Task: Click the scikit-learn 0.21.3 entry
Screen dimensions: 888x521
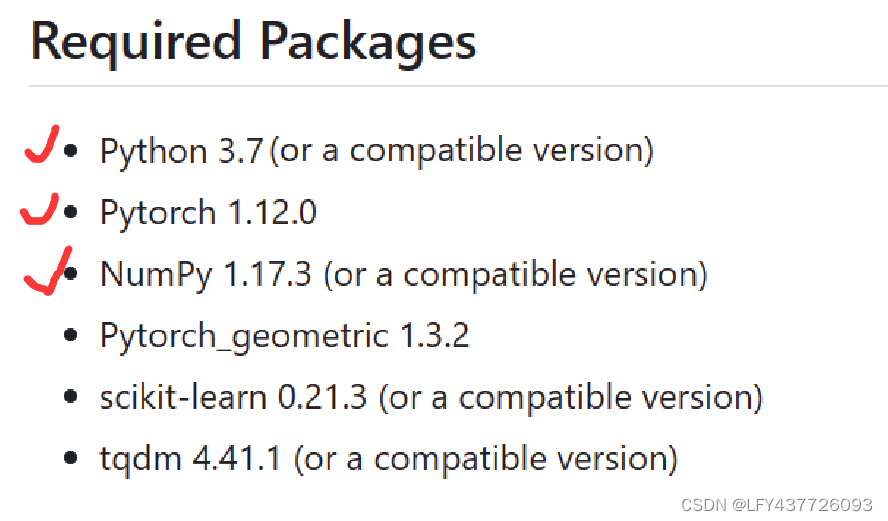Action: coord(432,397)
